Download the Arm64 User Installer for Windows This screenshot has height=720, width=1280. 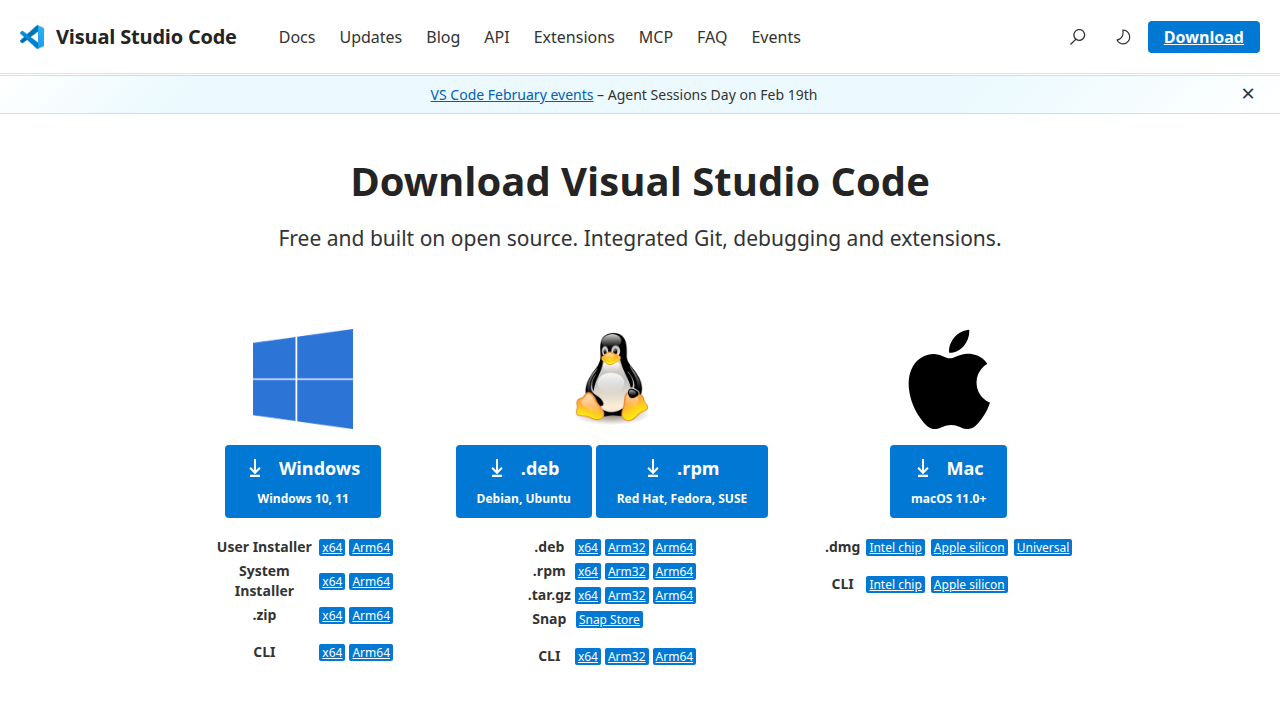tap(370, 547)
